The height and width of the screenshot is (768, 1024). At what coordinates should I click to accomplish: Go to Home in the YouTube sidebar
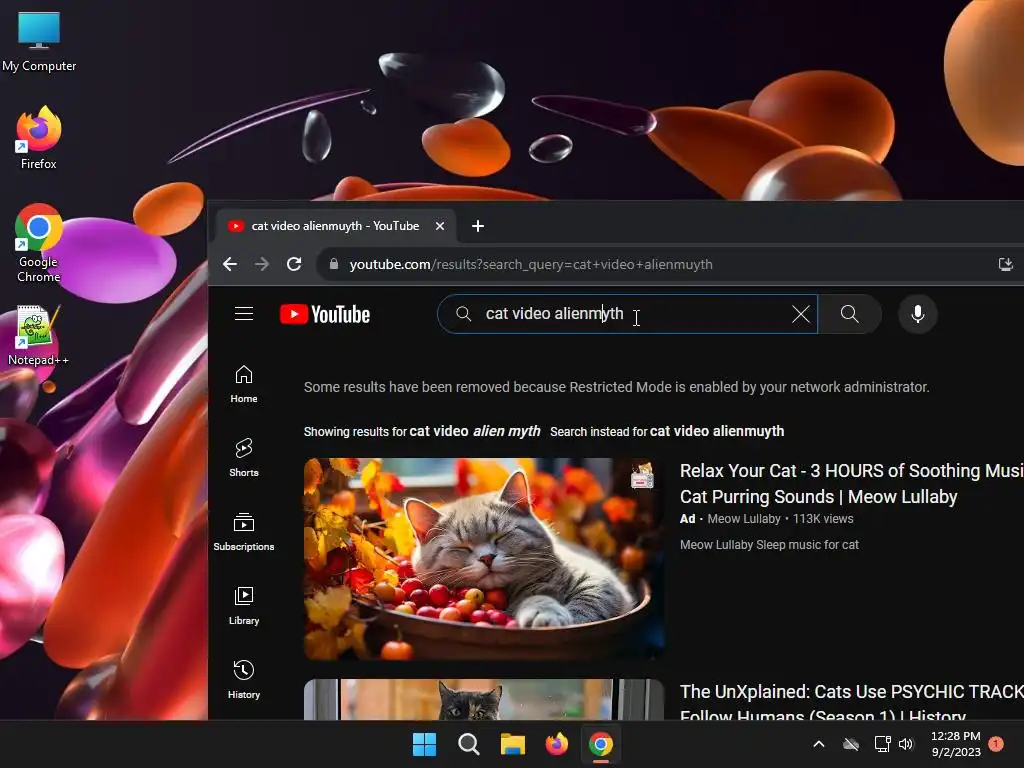pyautogui.click(x=244, y=384)
